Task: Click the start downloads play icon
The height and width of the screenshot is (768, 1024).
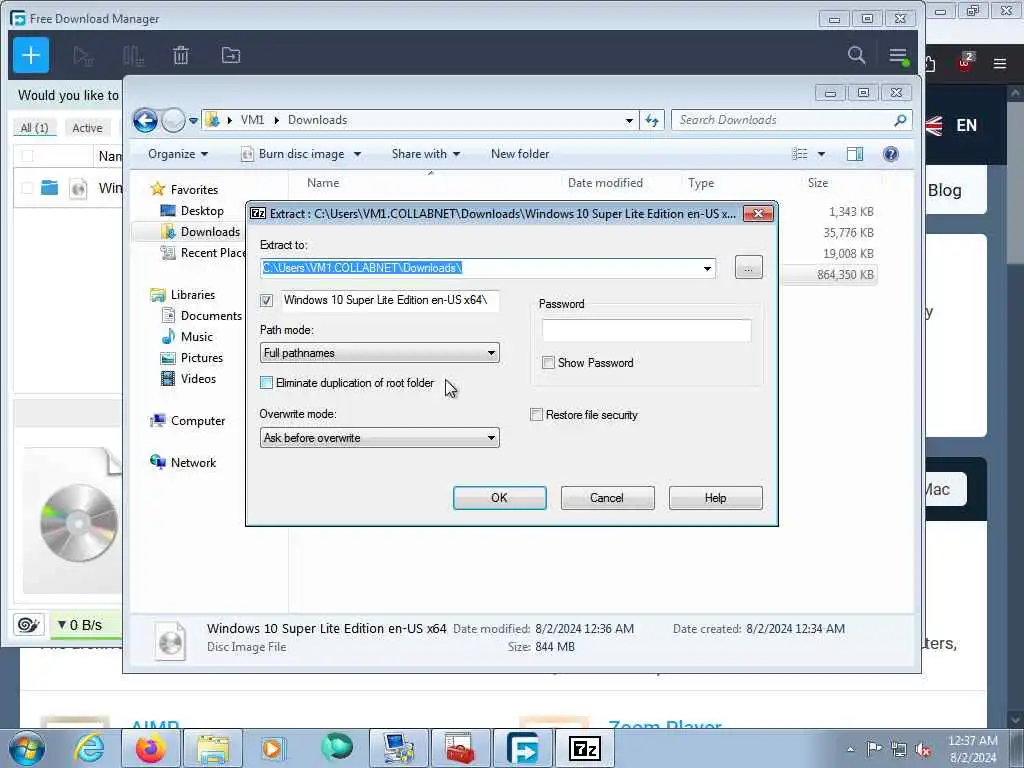Action: 83,56
